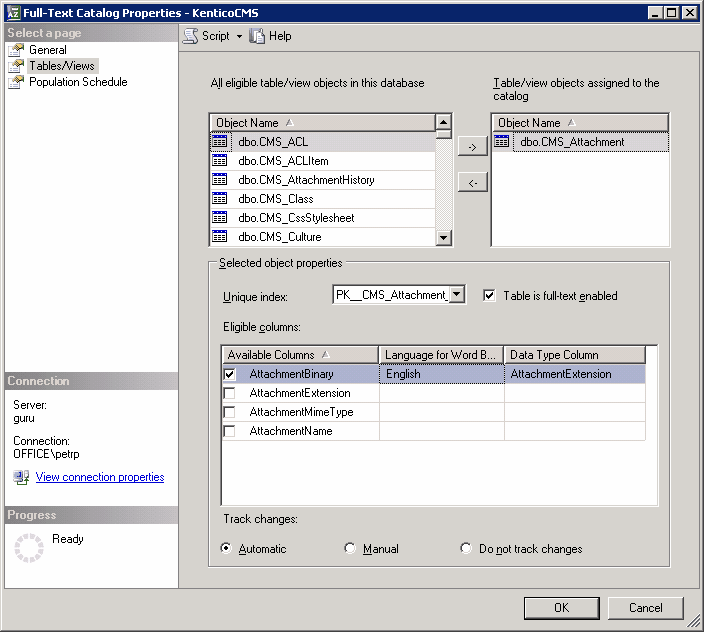Screen dimensions: 704x632
Task: Click the table icon for dbo.CMS_ACLItem
Action: coord(220,160)
